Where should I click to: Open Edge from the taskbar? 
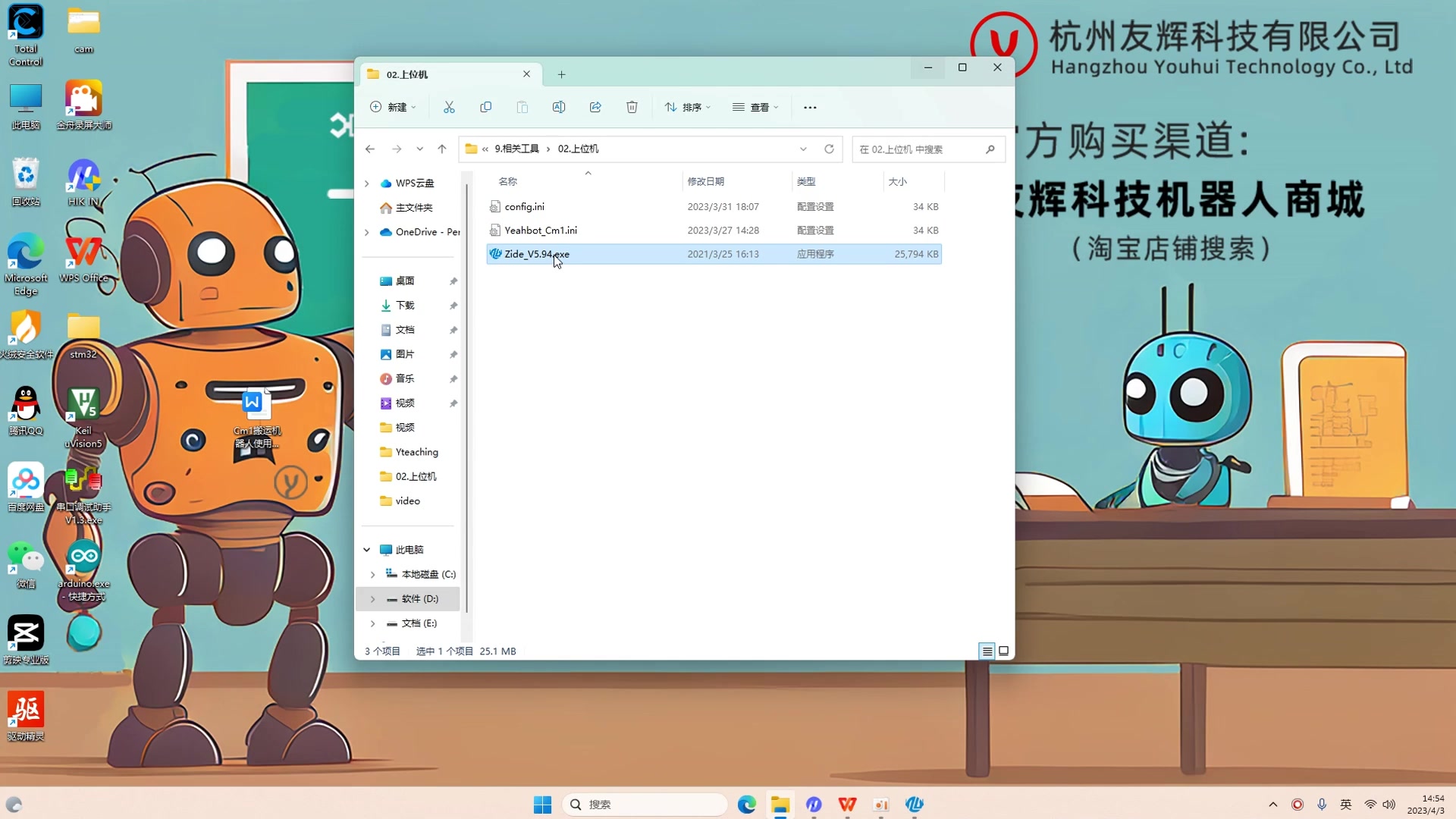pyautogui.click(x=747, y=805)
